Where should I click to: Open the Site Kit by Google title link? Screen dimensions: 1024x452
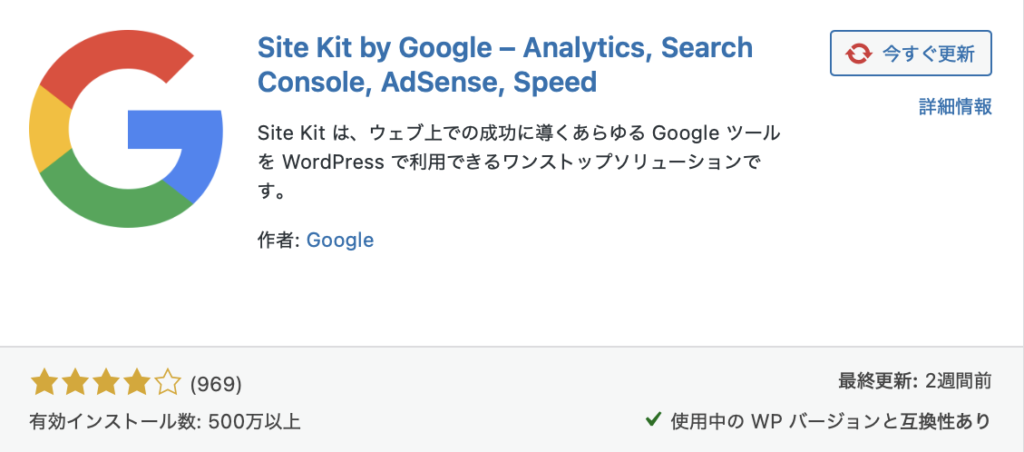[x=505, y=63]
